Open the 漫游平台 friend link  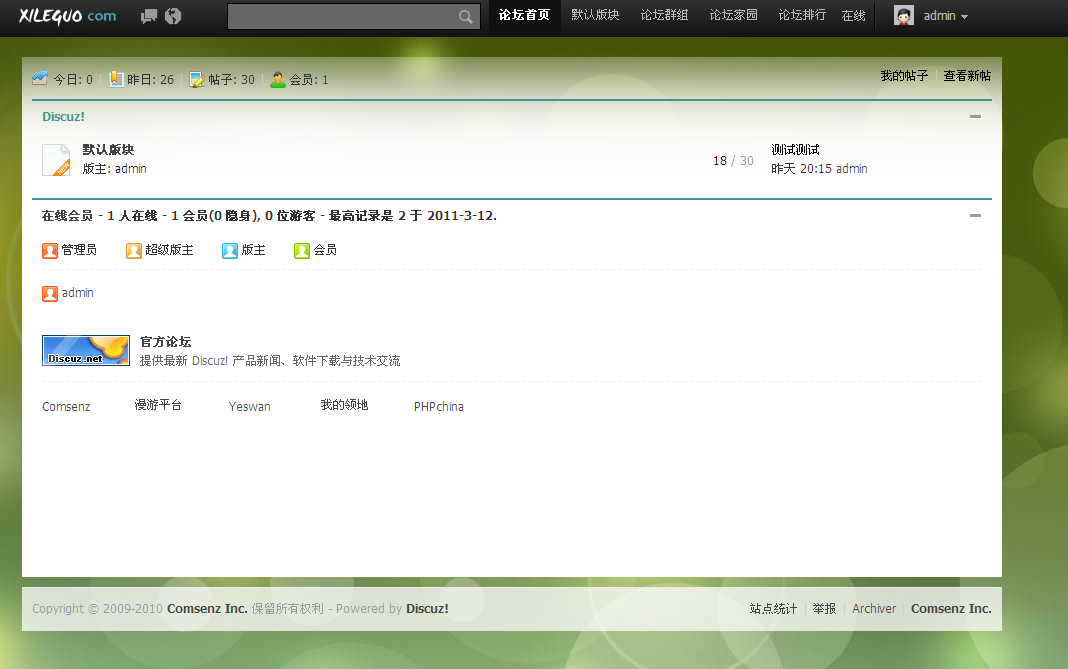click(x=158, y=405)
